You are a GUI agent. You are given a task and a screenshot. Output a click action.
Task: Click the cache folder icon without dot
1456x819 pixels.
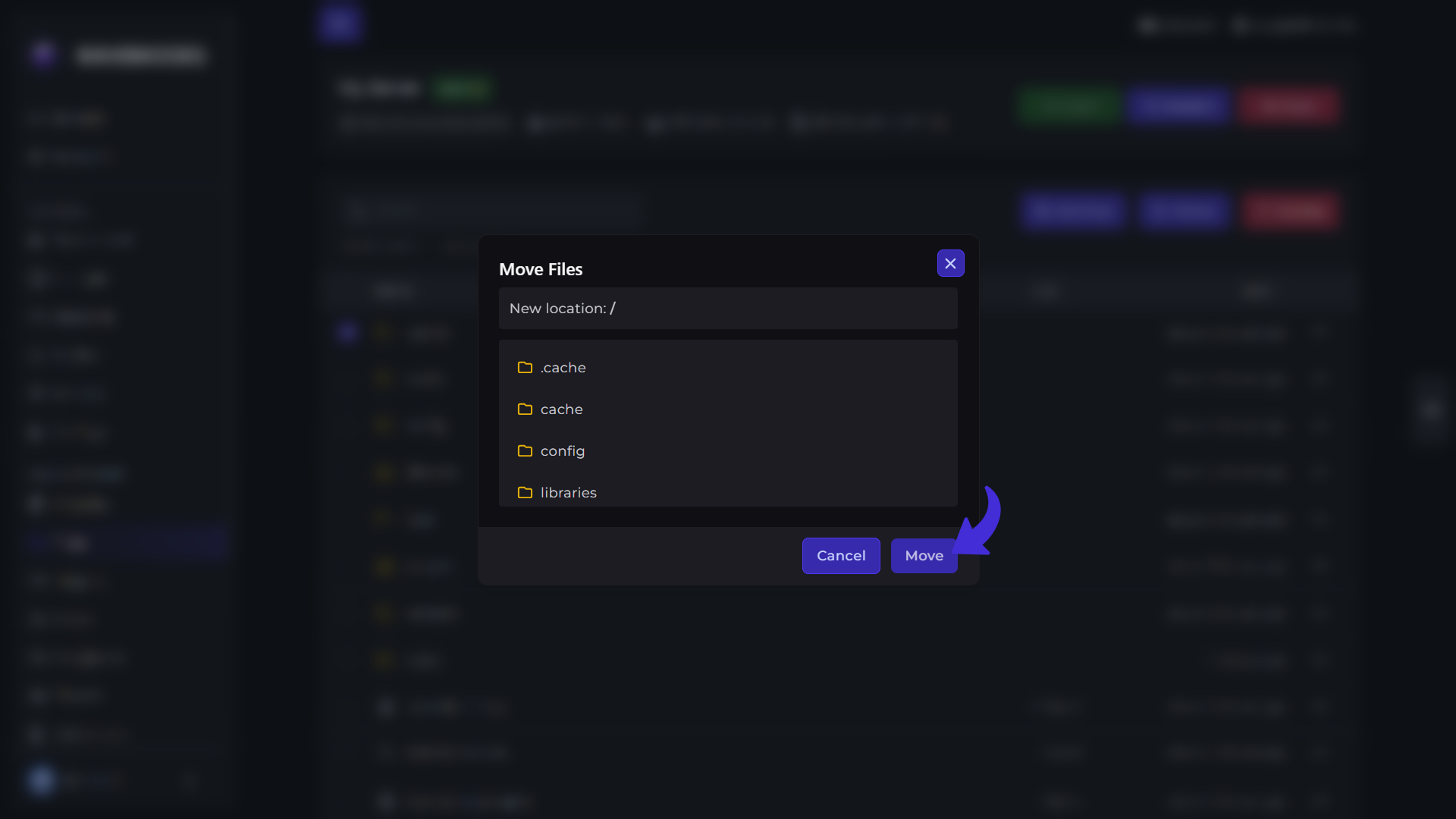coord(525,409)
